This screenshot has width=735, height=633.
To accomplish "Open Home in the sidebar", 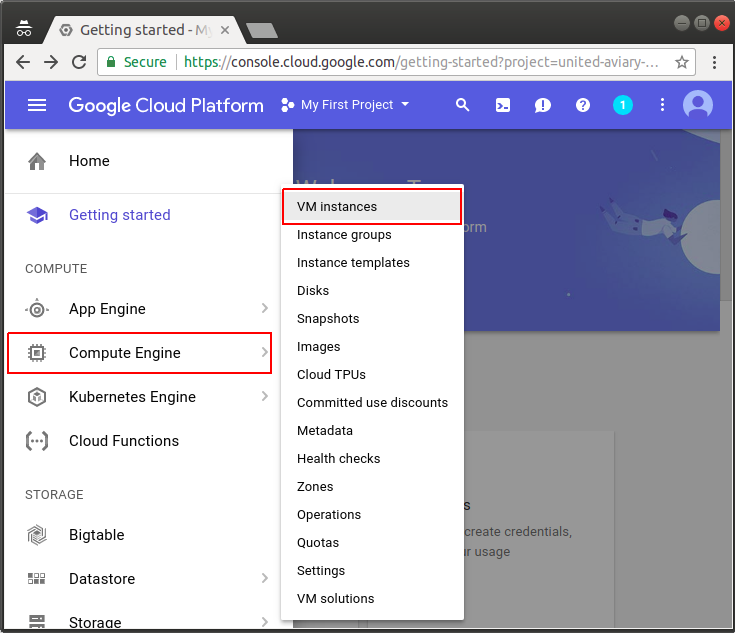I will pyautogui.click(x=89, y=161).
